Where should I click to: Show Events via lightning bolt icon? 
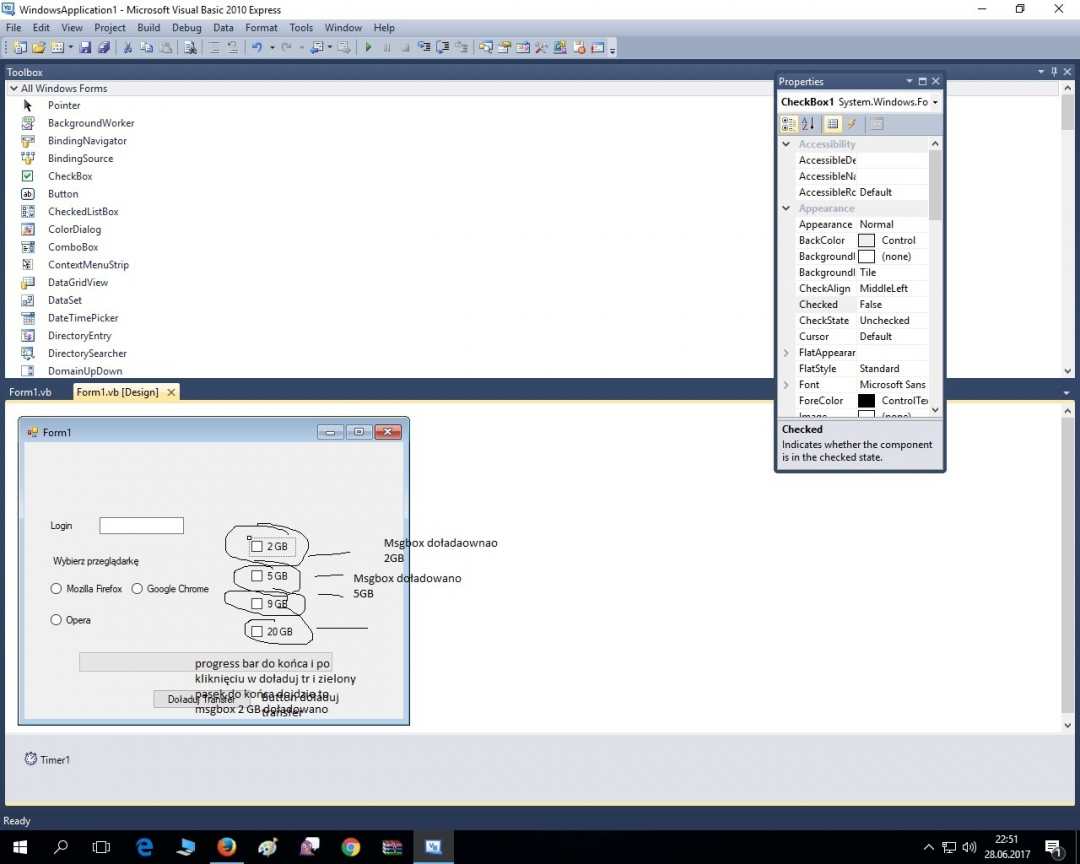click(852, 124)
